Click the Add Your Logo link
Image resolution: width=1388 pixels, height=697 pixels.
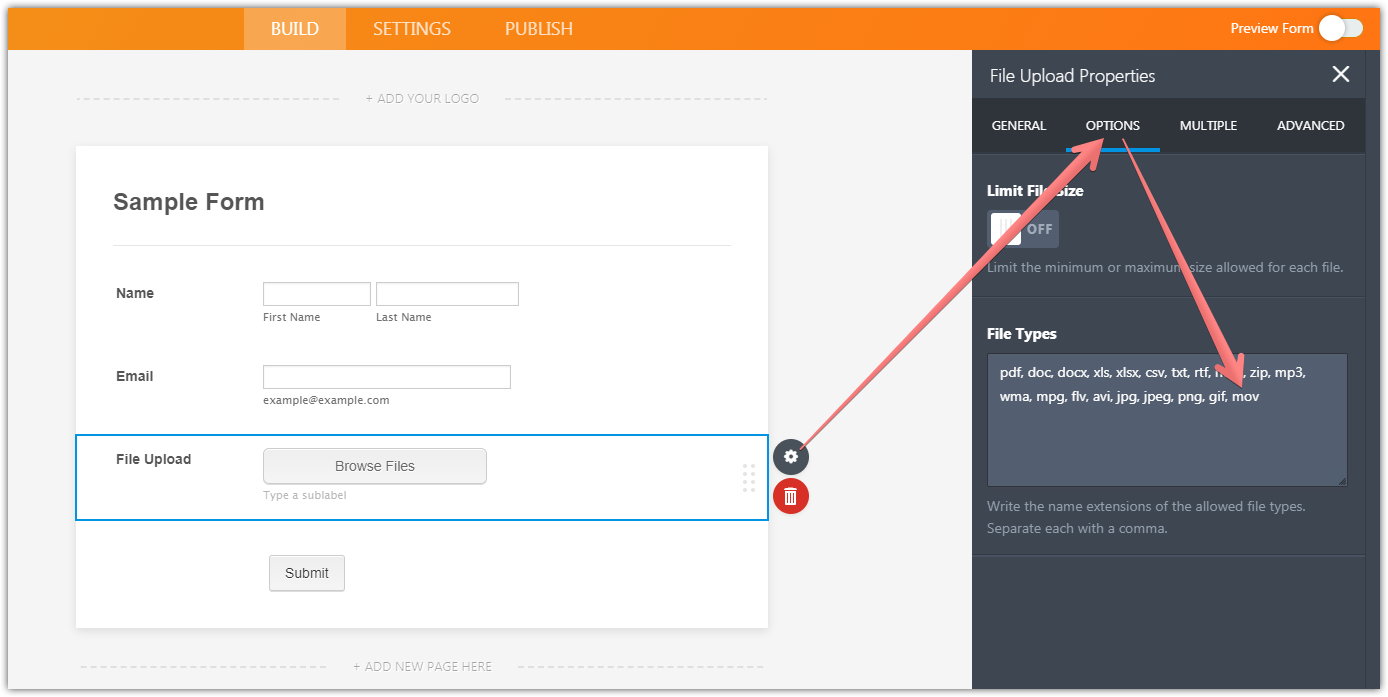pyautogui.click(x=422, y=99)
